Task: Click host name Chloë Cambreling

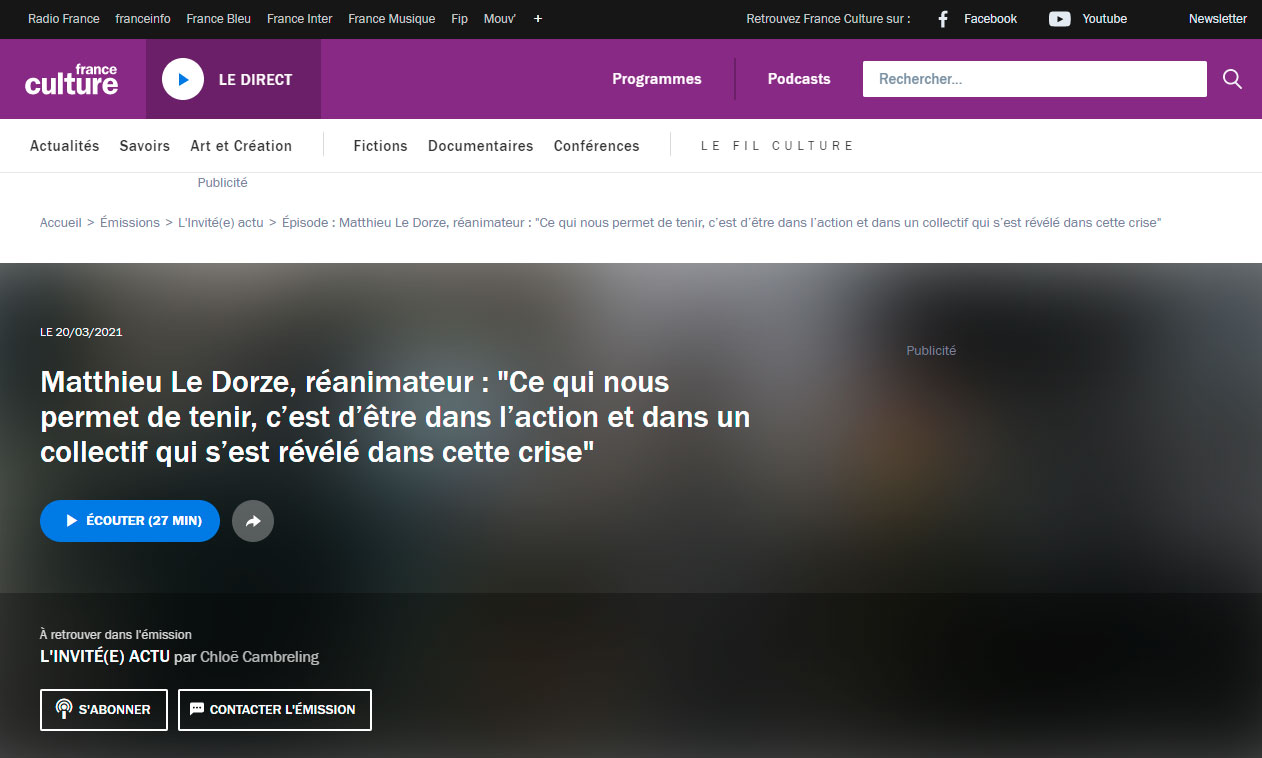Action: (260, 657)
